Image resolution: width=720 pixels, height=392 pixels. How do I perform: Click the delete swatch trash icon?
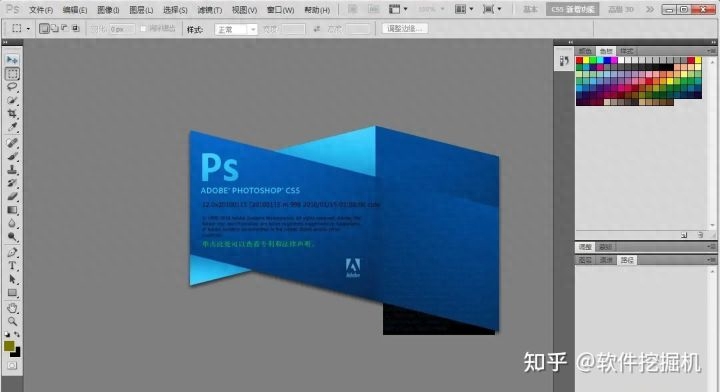point(700,235)
